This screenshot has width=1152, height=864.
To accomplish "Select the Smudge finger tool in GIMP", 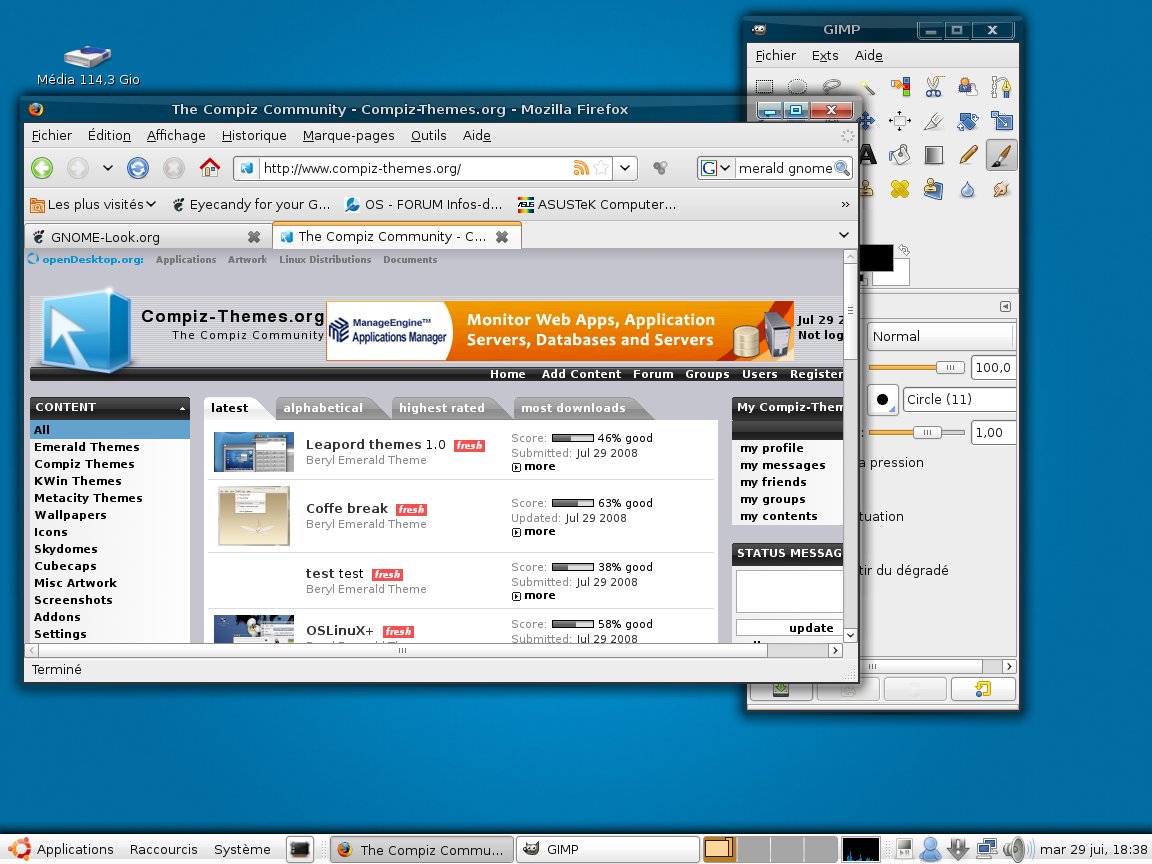I will pos(1001,190).
